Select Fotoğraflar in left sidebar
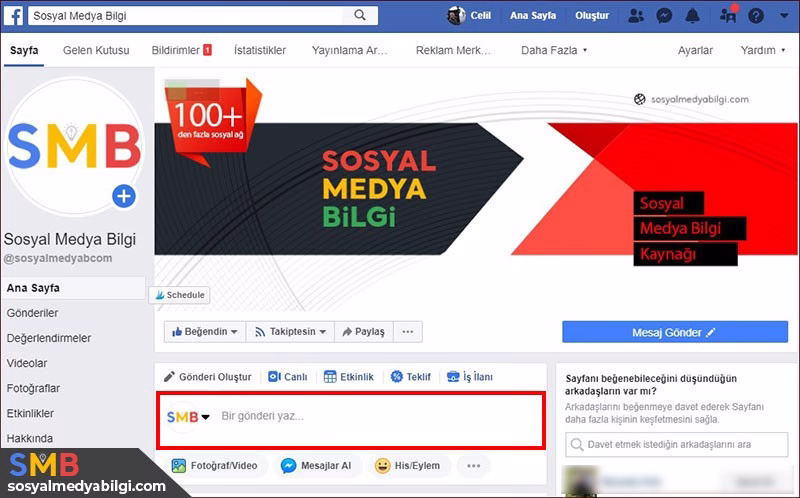 [x=33, y=388]
